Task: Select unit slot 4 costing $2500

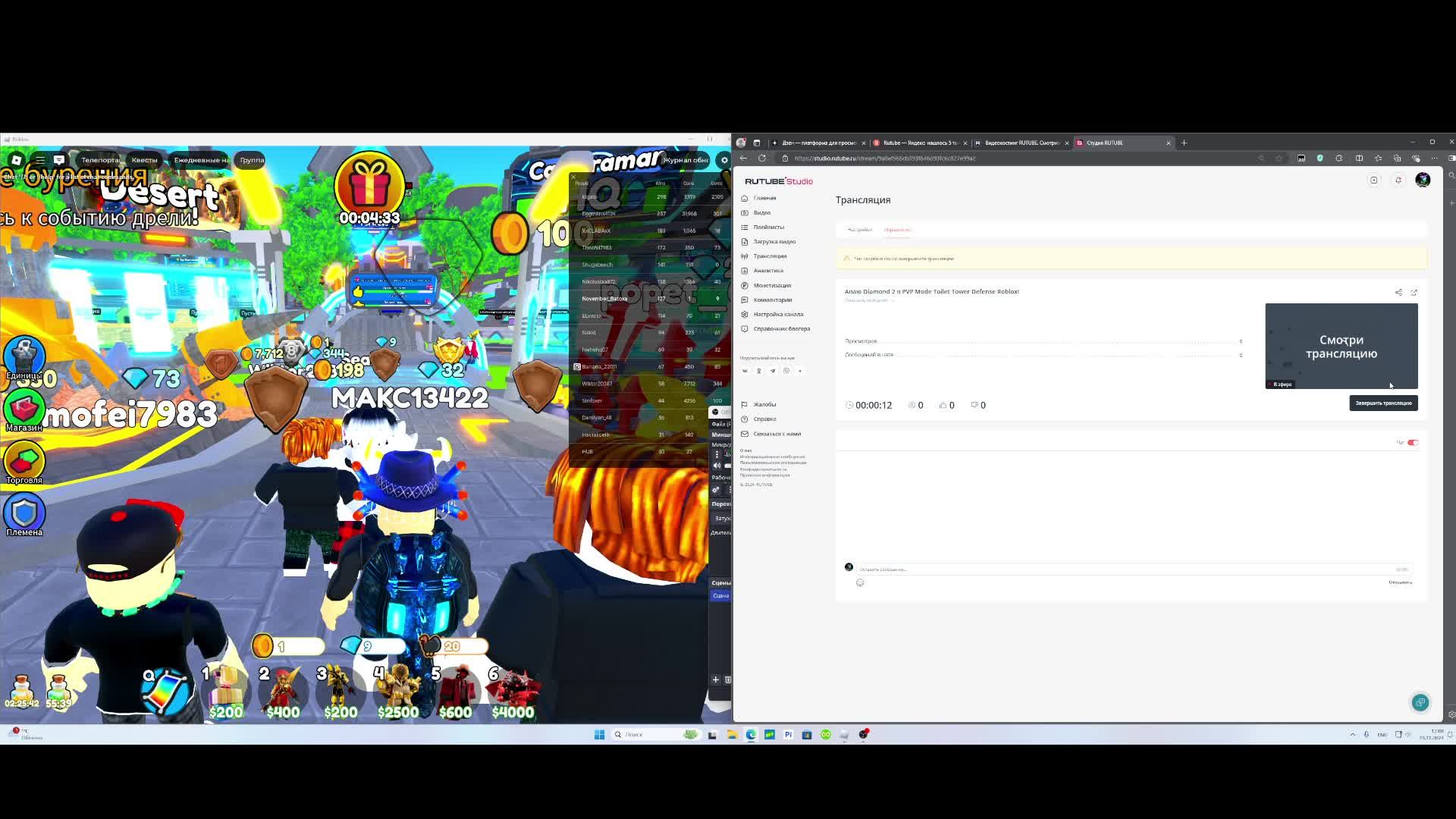Action: tap(397, 692)
